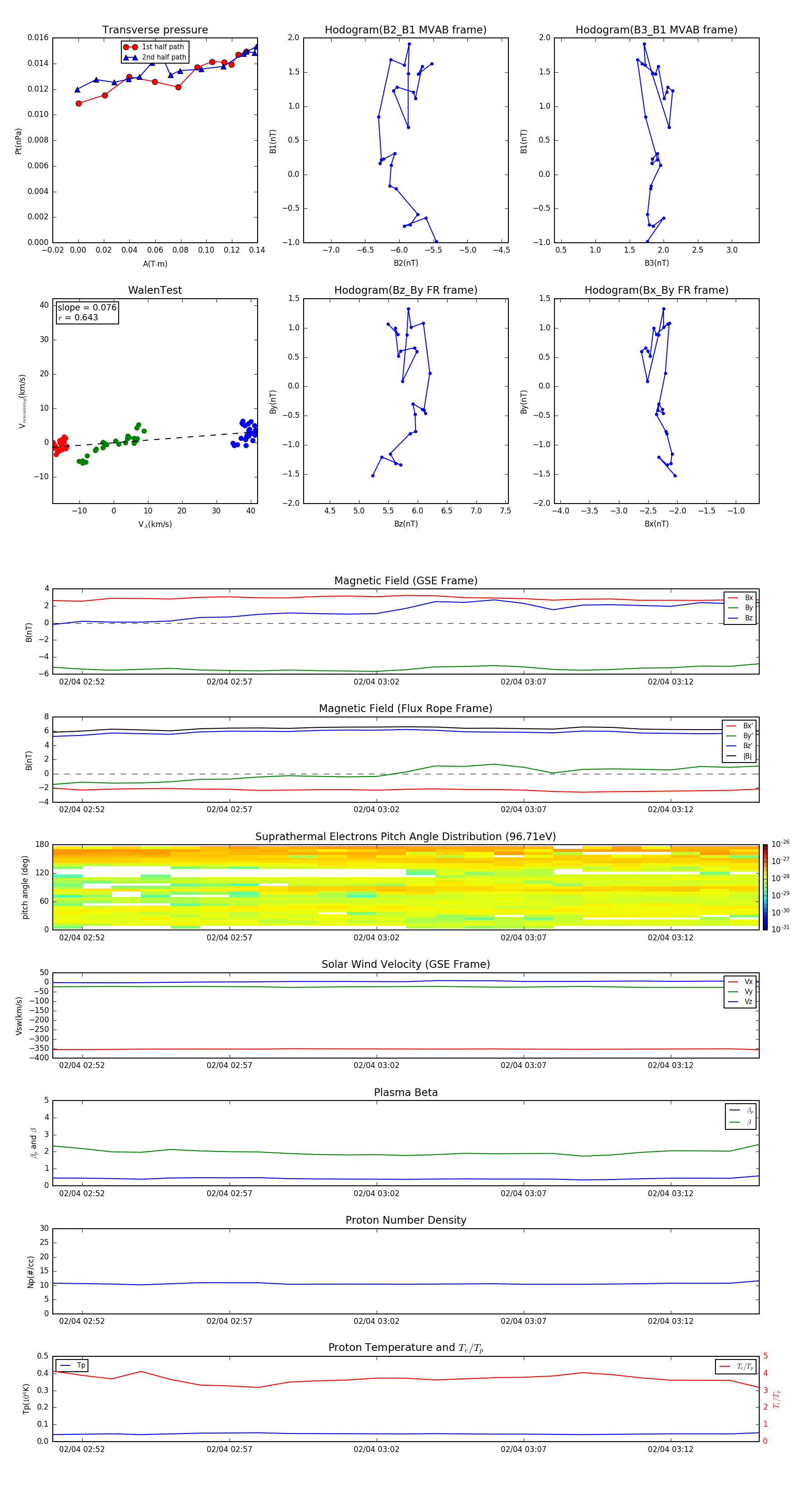Screen dimensions: 812x1489
Task: Click the "pitch angle (deg)" axis label
Action: tap(25, 887)
